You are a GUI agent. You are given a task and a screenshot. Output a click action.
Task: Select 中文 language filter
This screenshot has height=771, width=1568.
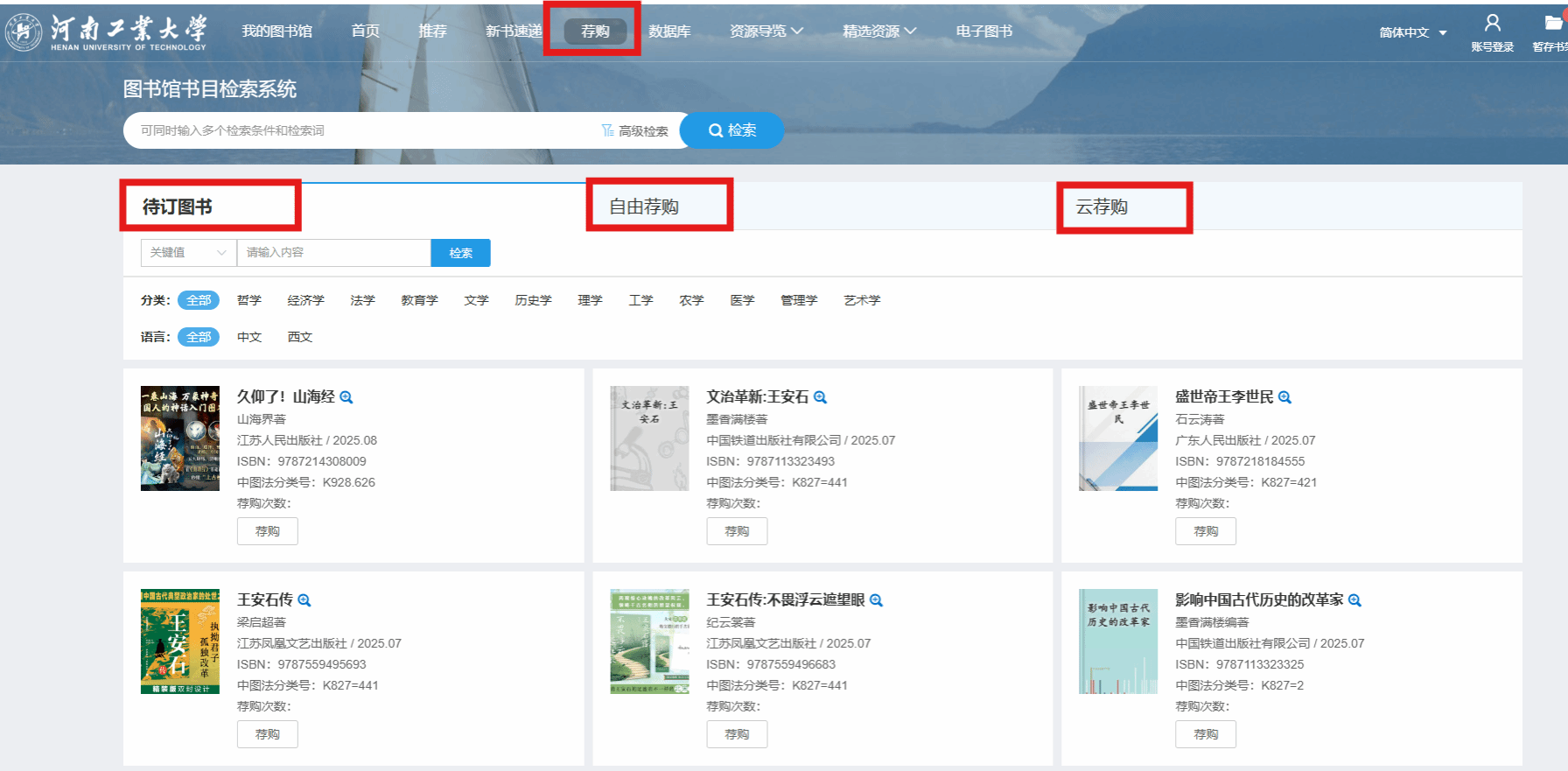(x=249, y=337)
